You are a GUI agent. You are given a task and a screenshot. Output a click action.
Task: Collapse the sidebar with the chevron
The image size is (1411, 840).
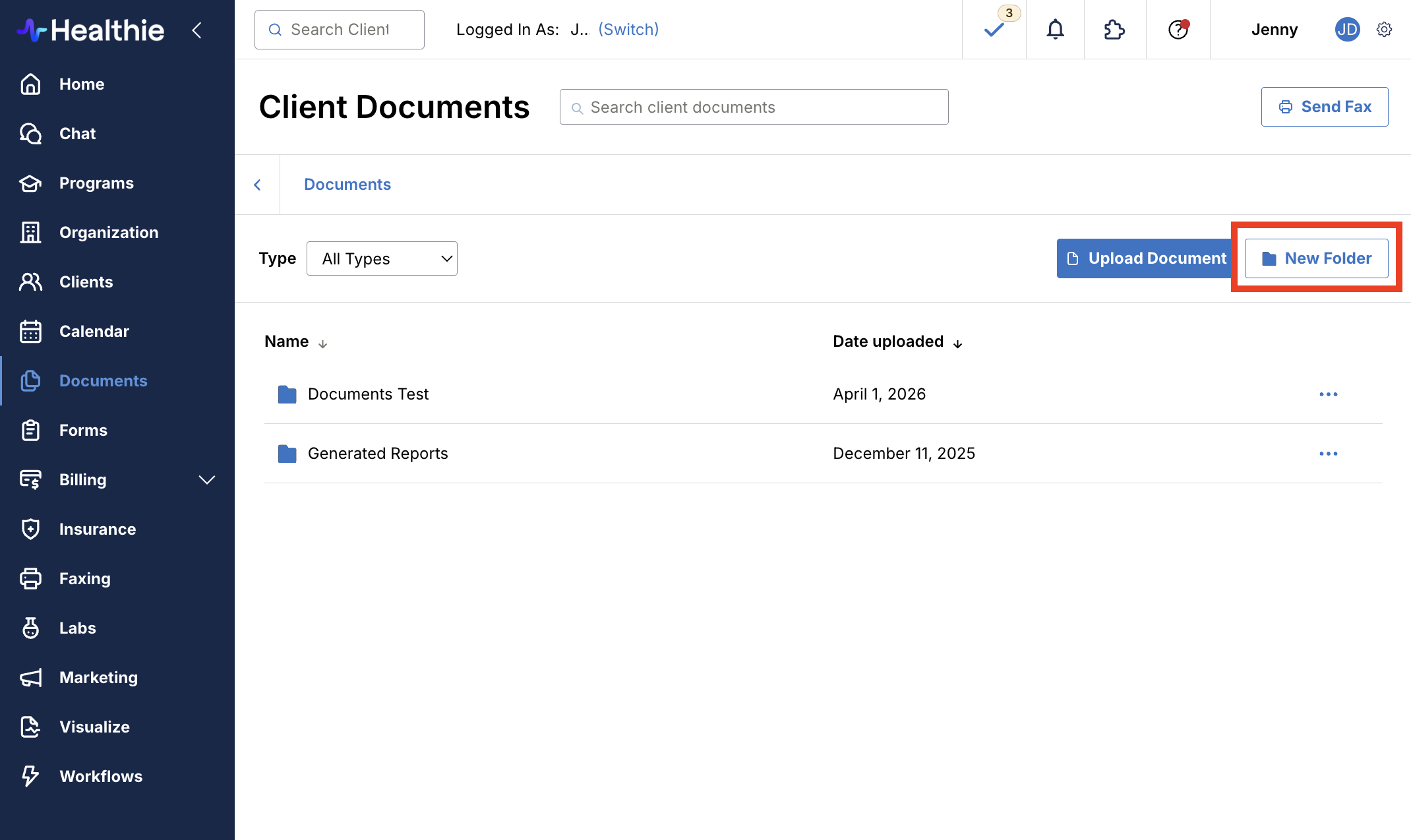[196, 30]
